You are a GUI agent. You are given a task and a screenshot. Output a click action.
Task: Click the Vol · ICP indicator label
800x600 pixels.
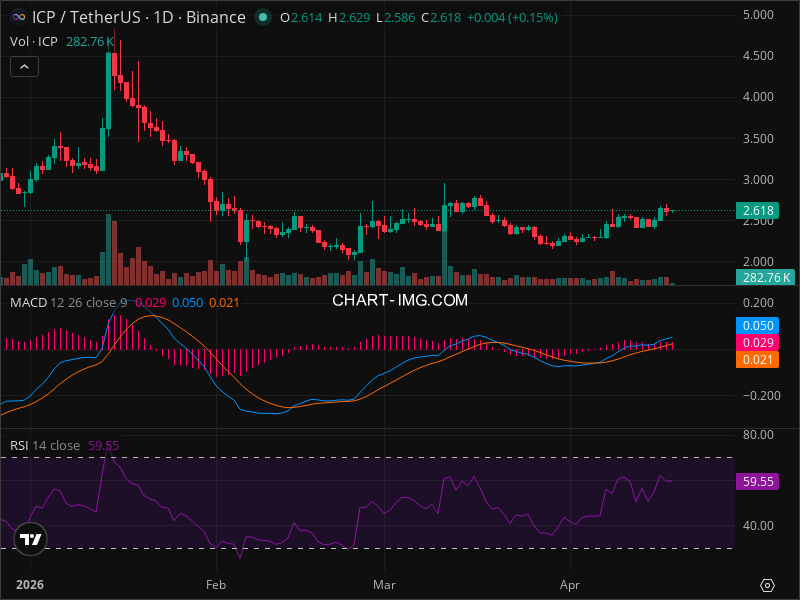(34, 41)
